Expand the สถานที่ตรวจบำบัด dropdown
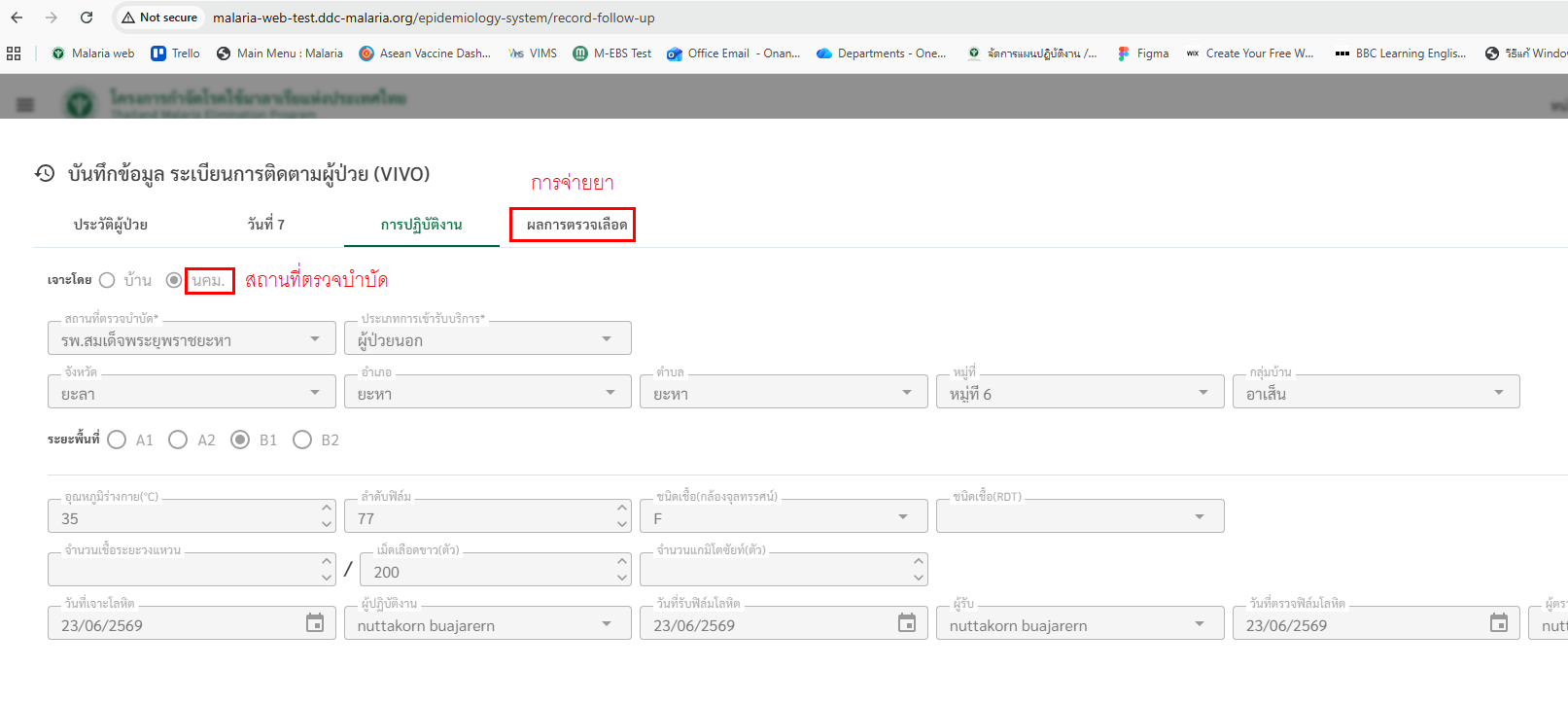1568x704 pixels. click(x=192, y=338)
